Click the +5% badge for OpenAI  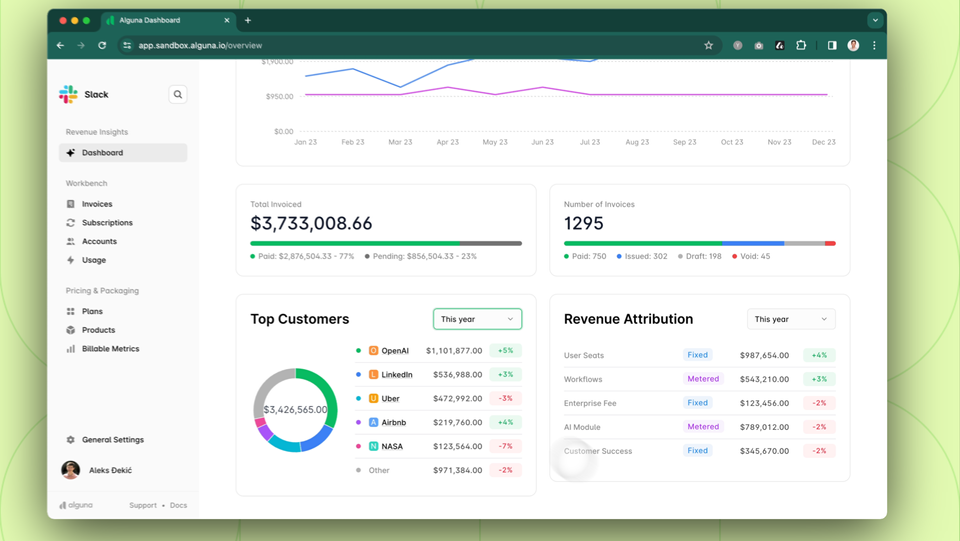(506, 351)
